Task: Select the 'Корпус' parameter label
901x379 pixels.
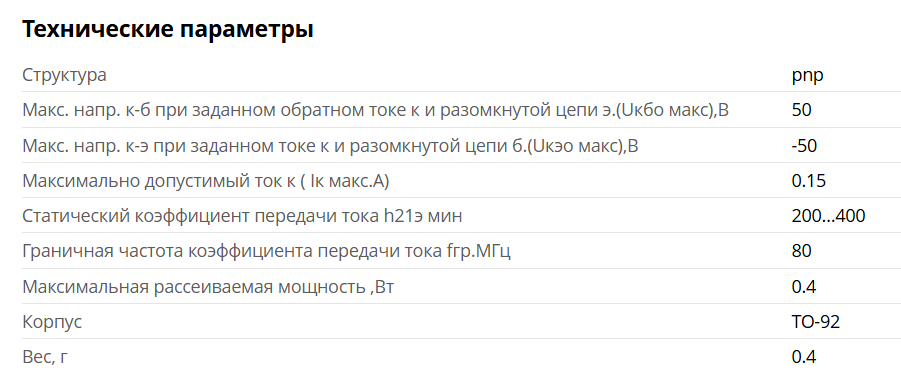Action: (x=52, y=322)
